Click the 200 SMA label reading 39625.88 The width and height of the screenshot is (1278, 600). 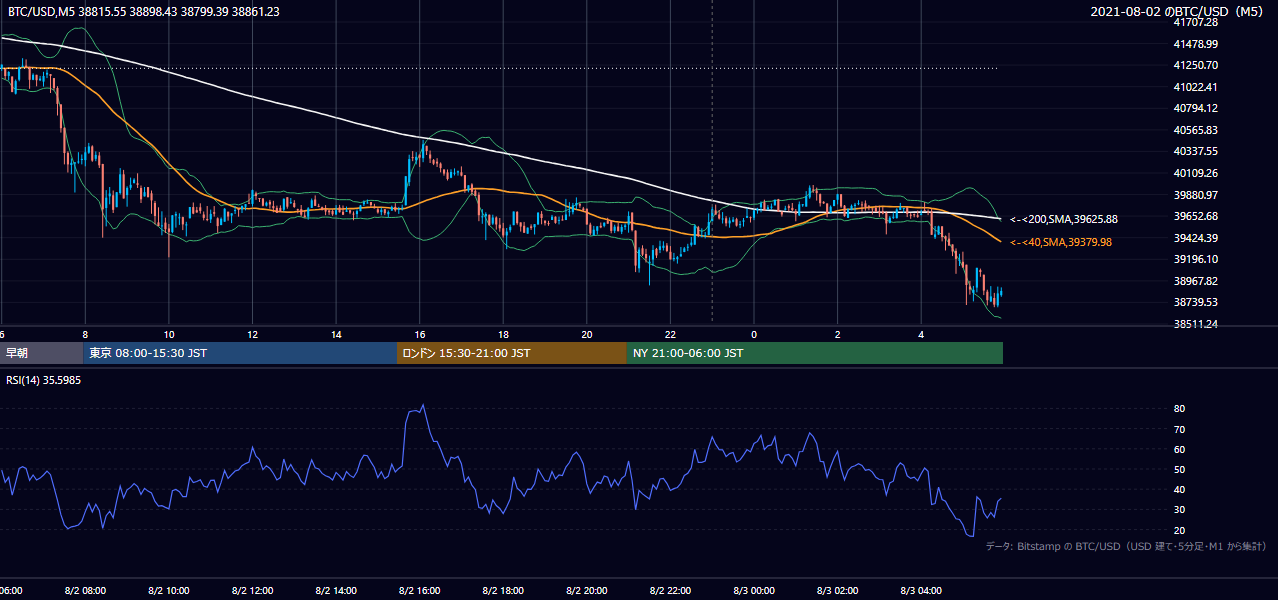click(x=1064, y=219)
